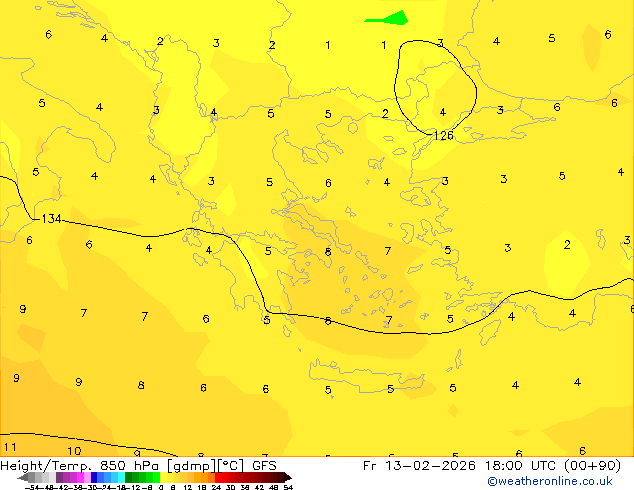This screenshot has width=634, height=490.
Task: Open the weatheronline.co.uk copyright link
Action: coord(550,481)
